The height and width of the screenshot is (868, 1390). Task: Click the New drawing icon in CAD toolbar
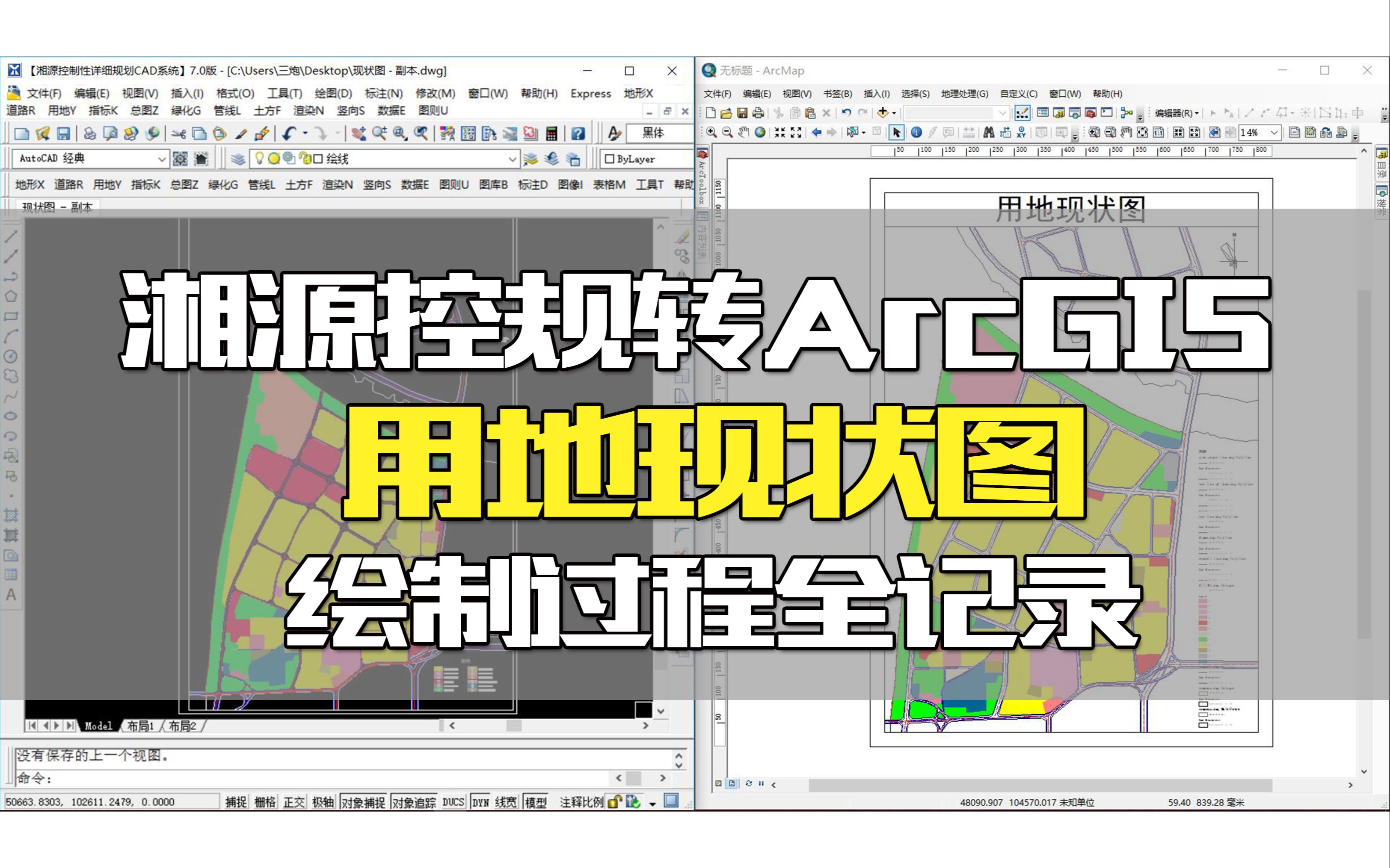click(x=22, y=134)
